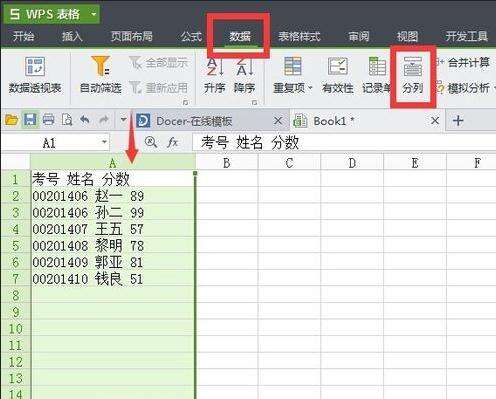Switch to the 开始 ribbon tab
The height and width of the screenshot is (399, 496).
tap(23, 36)
